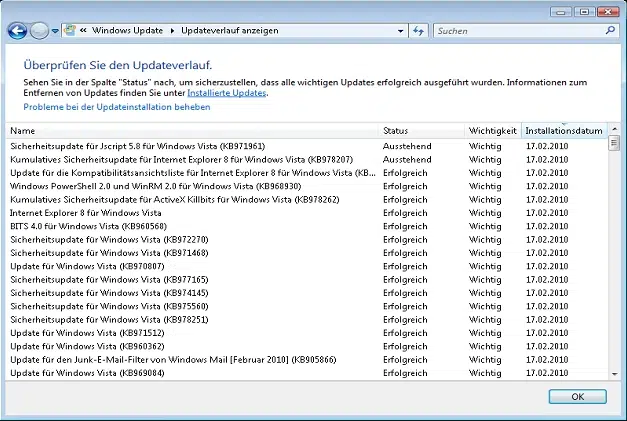Click the scrollbar up arrow
627x421 pixels.
tap(615, 129)
